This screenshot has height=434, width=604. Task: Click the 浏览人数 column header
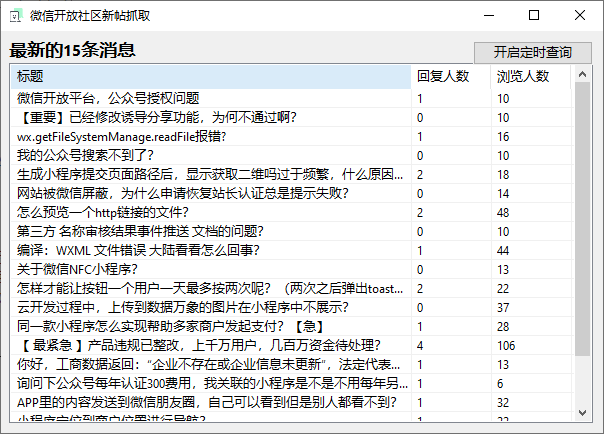(523, 77)
